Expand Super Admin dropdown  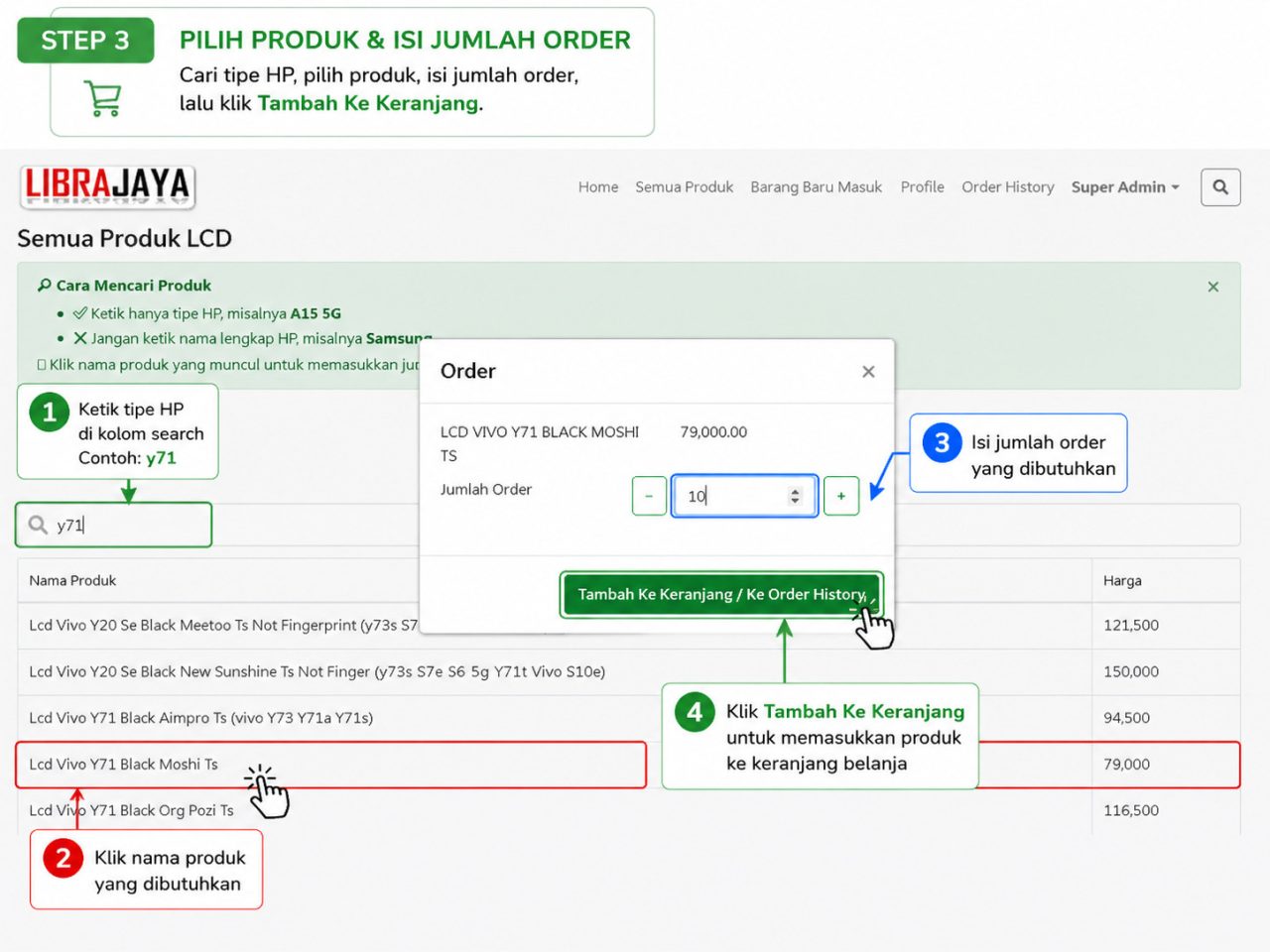coord(1125,186)
